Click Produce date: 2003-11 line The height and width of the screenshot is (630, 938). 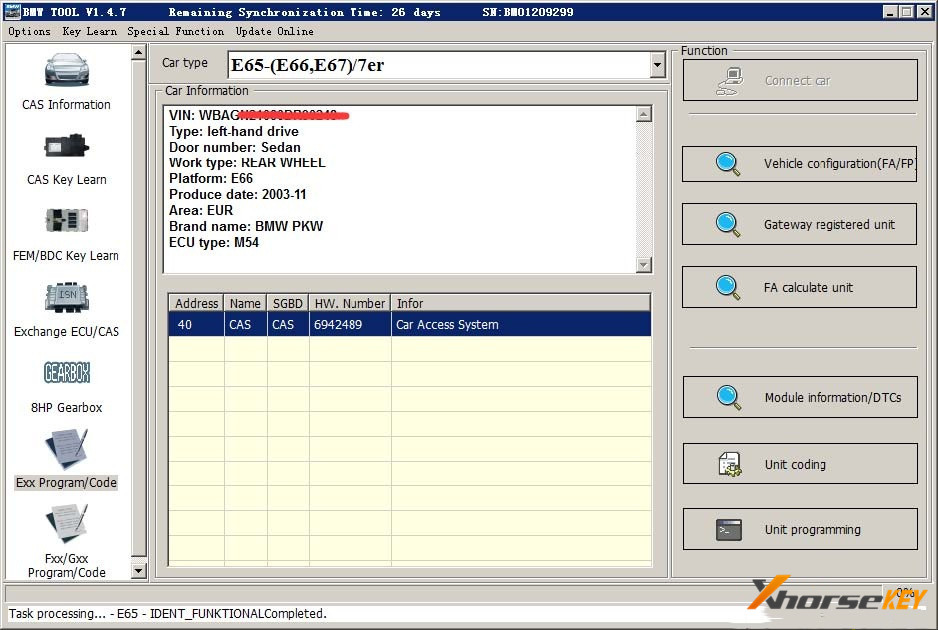point(237,194)
